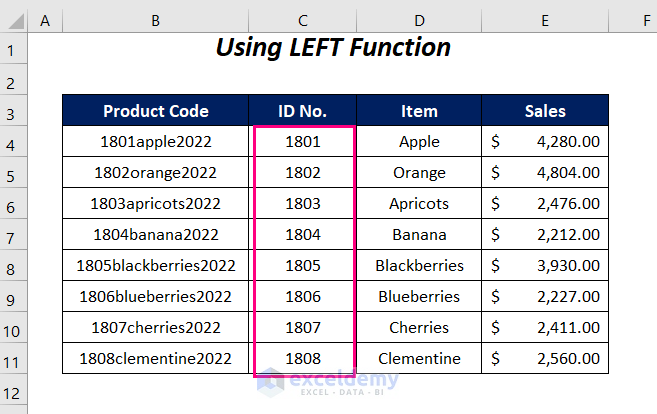
Task: Select column E header
Action: 545,19
